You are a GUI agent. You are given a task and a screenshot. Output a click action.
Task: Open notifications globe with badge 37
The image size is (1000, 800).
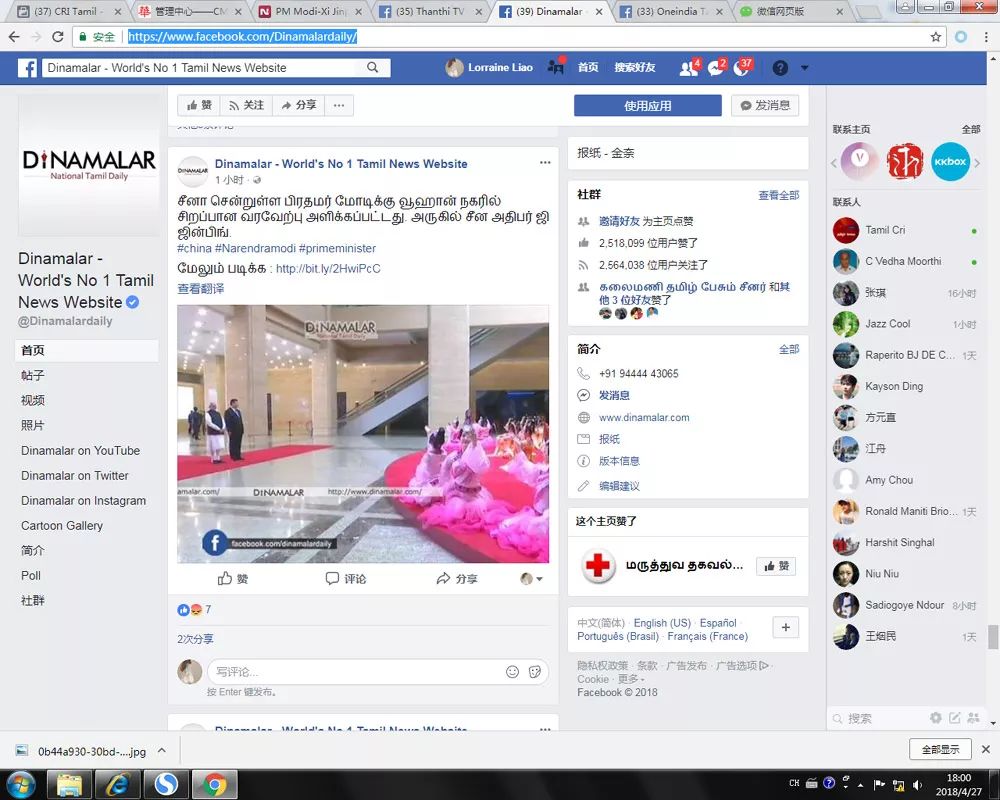tap(742, 68)
